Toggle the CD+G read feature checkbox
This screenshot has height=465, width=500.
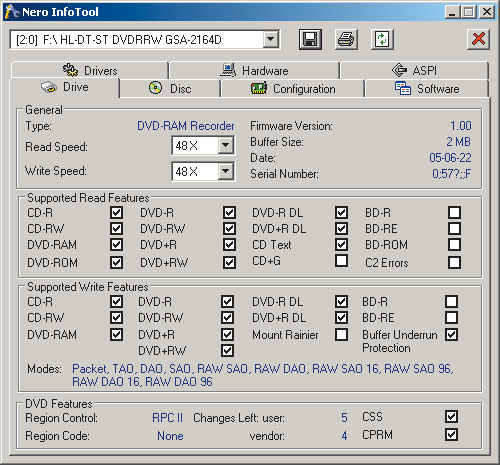[341, 261]
